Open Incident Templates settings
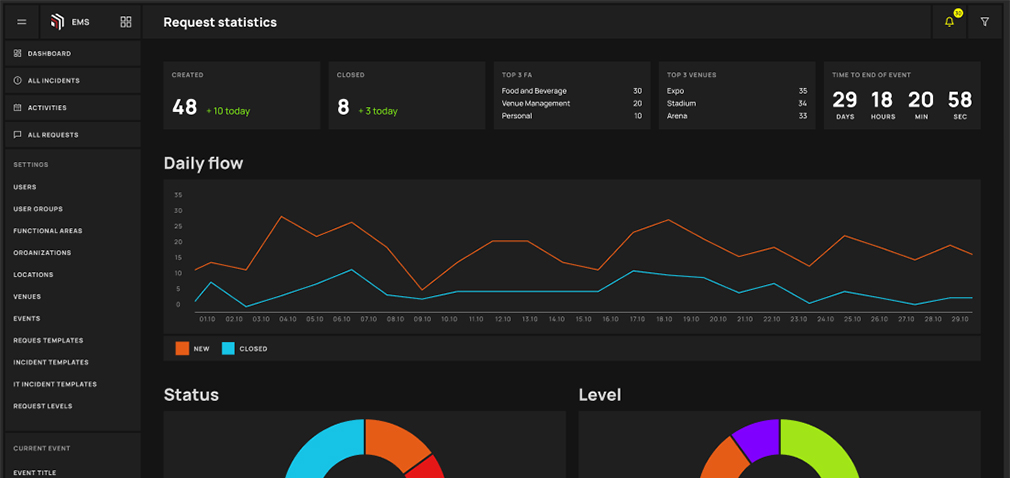Image resolution: width=1010 pixels, height=478 pixels. [x=51, y=362]
